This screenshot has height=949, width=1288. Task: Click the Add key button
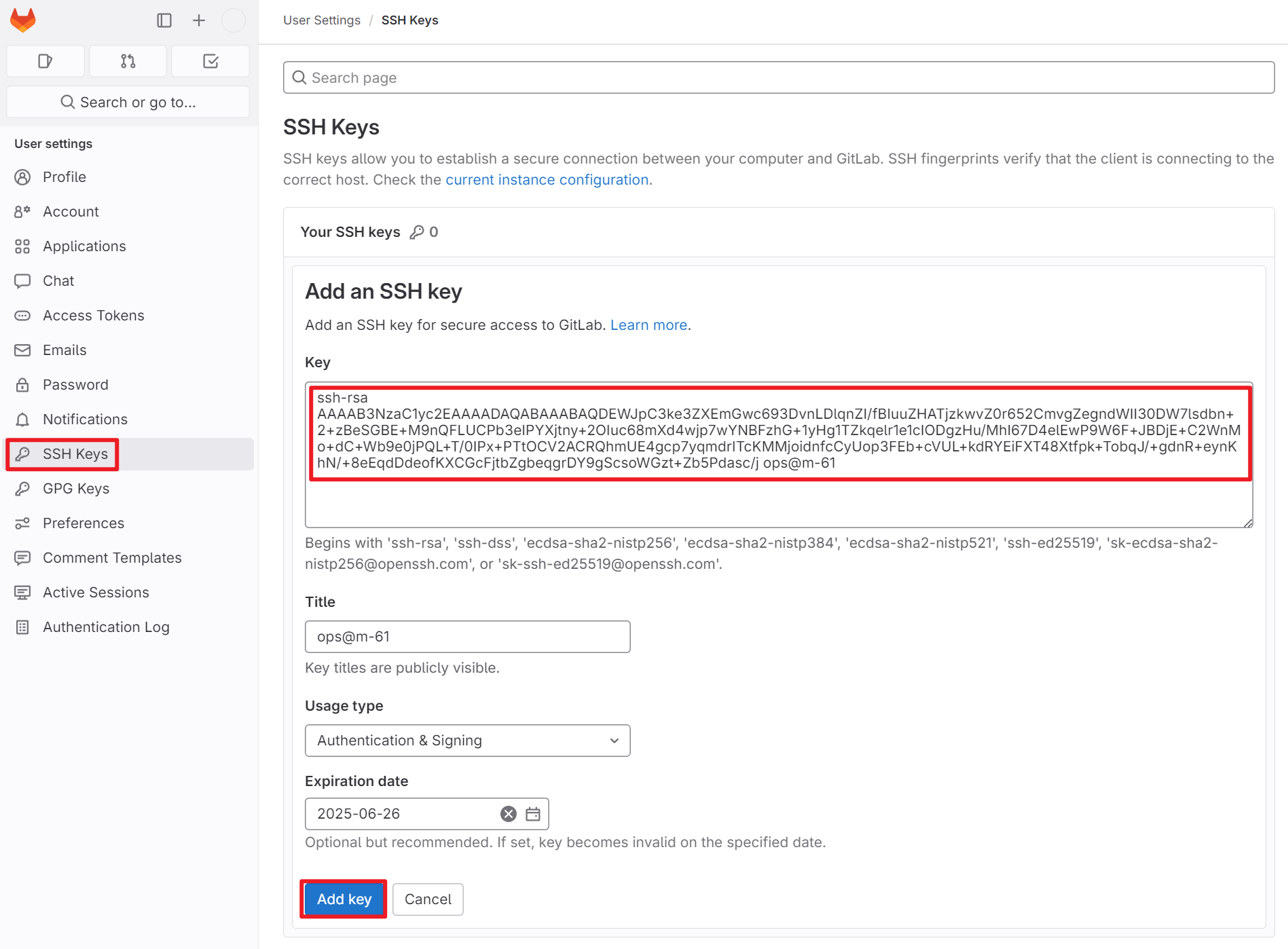tap(344, 899)
